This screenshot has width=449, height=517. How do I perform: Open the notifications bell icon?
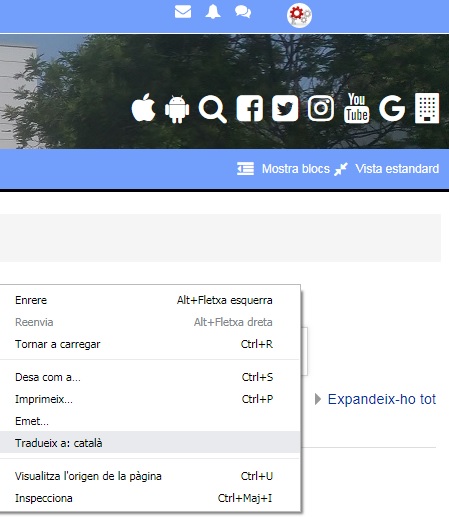(x=213, y=12)
